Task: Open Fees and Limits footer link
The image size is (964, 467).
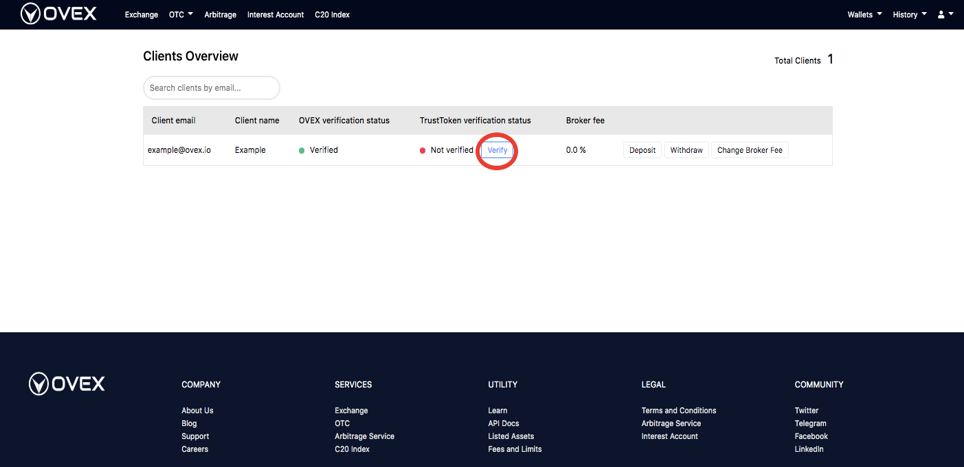Action: pyautogui.click(x=515, y=449)
